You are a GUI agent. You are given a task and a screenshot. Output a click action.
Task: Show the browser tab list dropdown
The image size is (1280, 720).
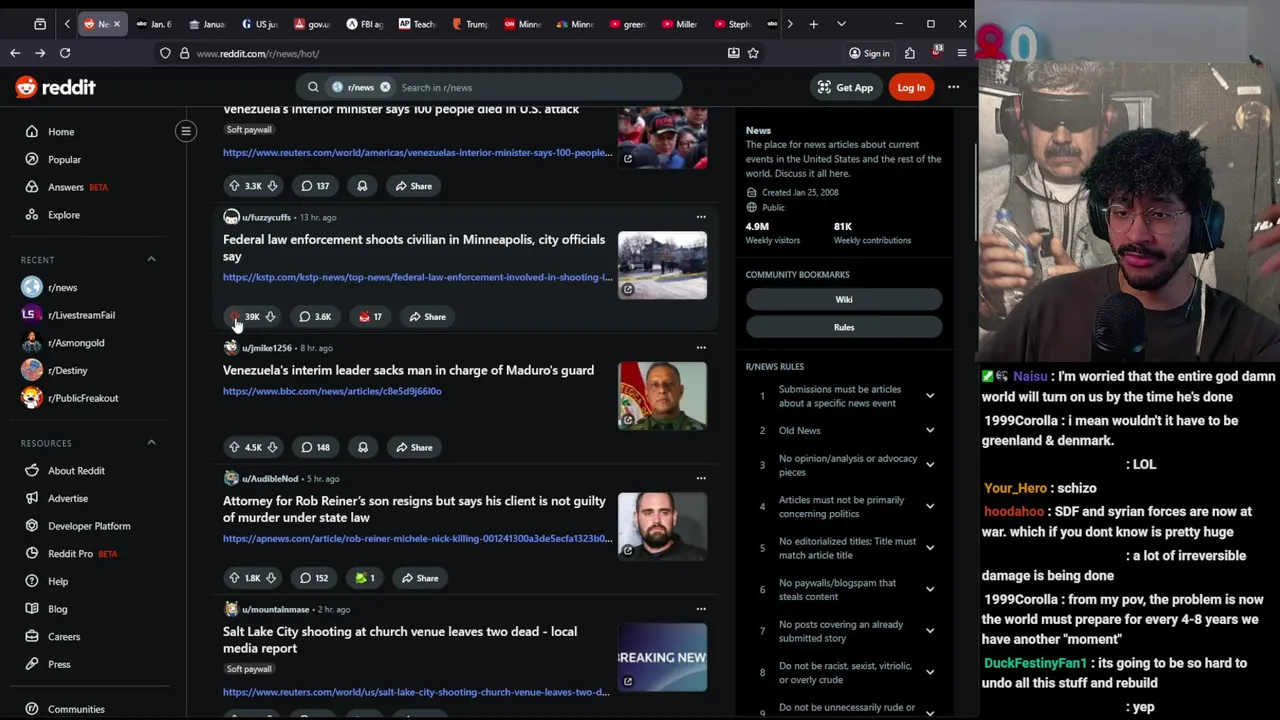pos(841,24)
